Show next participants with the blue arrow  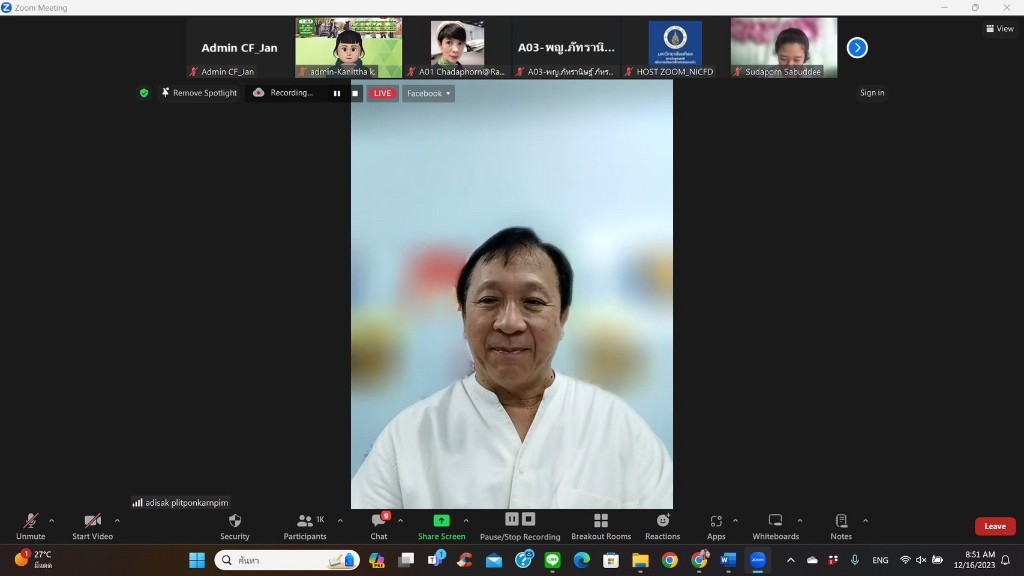[857, 48]
